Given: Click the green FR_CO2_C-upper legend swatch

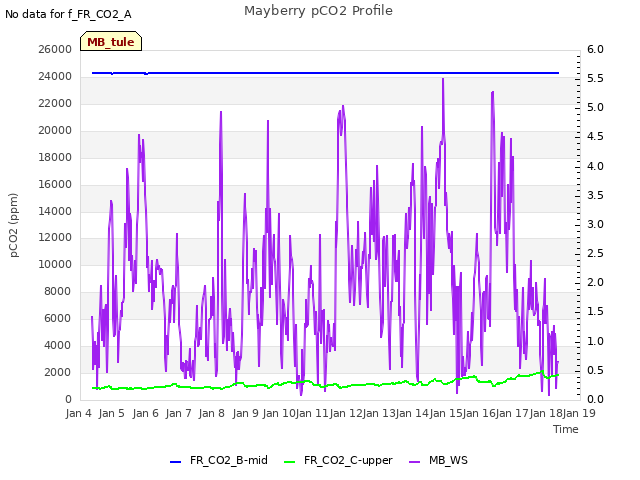Looking at the screenshot, I should click(x=289, y=462).
